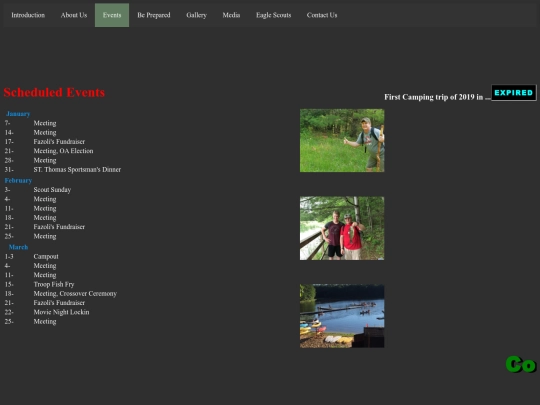Click the green 'Co' scrolling text
The width and height of the screenshot is (540, 405).
tap(521, 364)
